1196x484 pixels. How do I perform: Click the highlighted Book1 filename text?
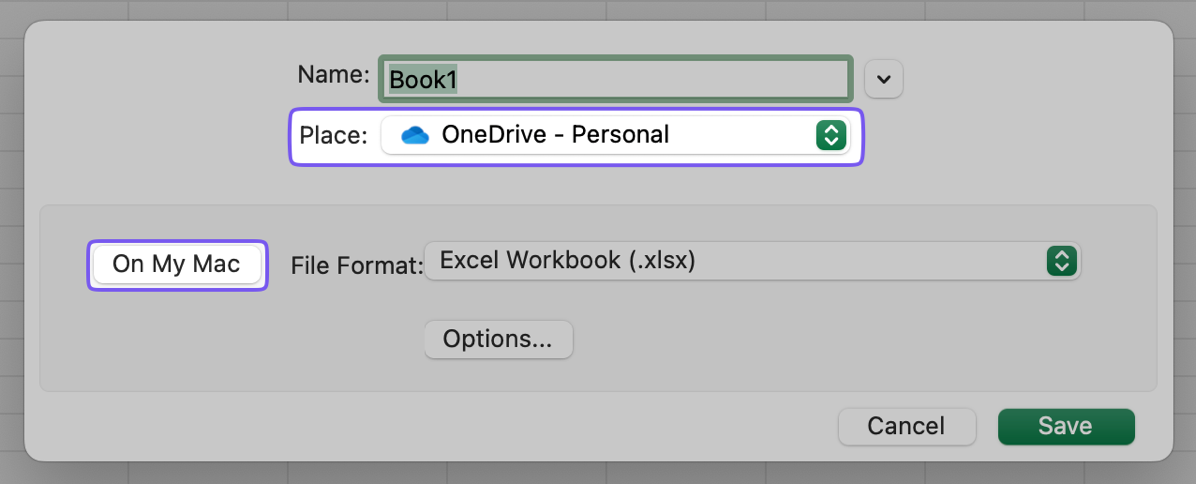tap(422, 79)
